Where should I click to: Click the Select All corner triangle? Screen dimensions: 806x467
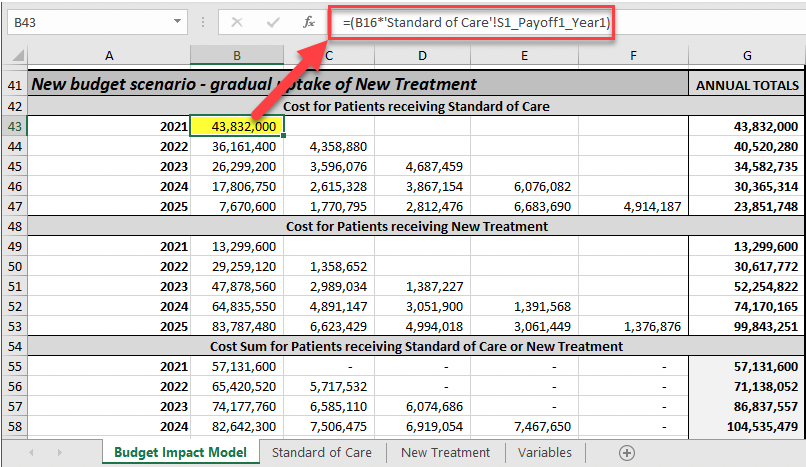pyautogui.click(x=17, y=55)
